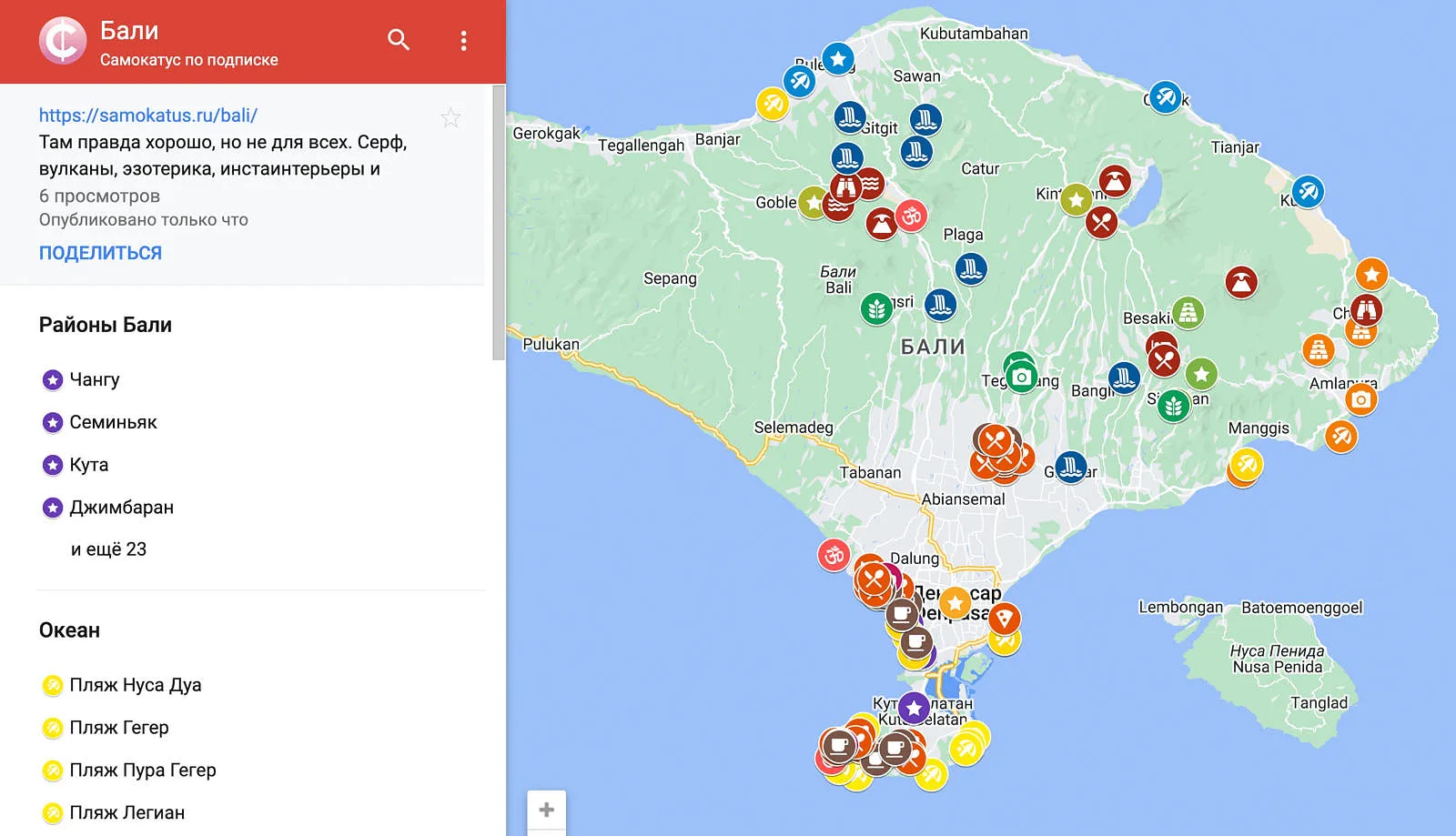Viewport: 1456px width, 836px height.
Task: Select Семиньяк in districts list
Action: tap(113, 422)
